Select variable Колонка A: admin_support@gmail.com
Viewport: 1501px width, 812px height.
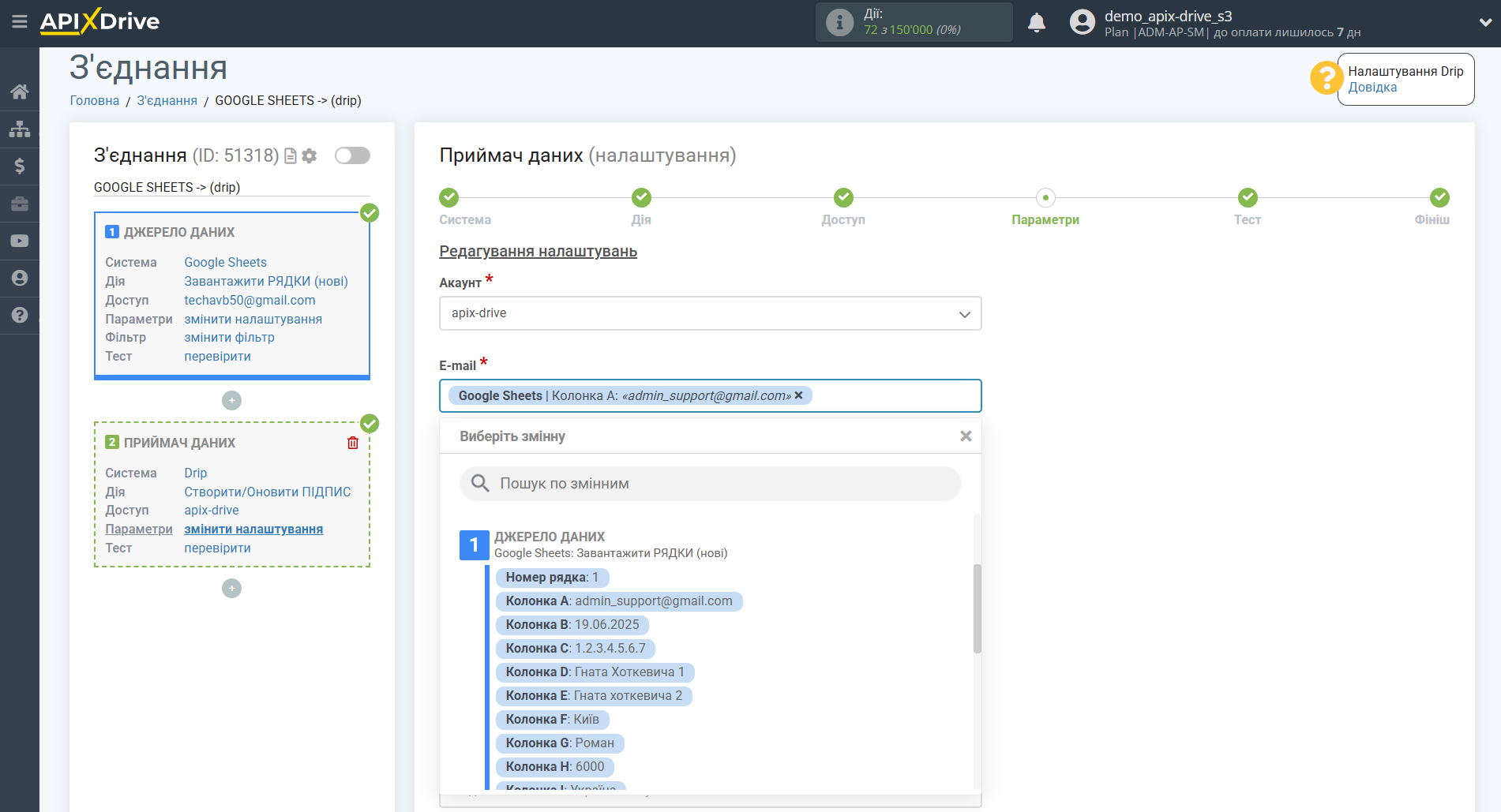pyautogui.click(x=619, y=601)
